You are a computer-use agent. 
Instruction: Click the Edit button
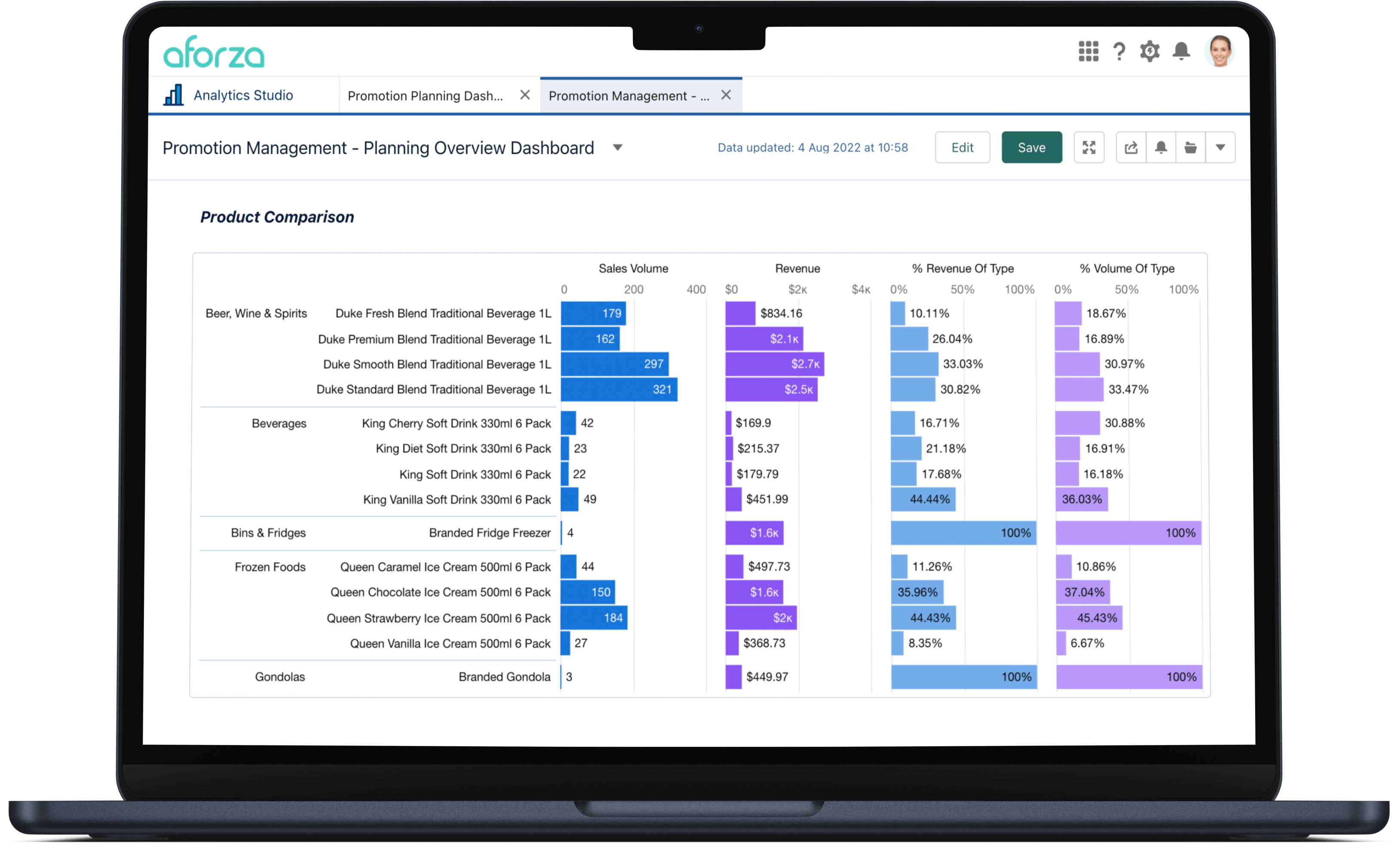click(962, 148)
